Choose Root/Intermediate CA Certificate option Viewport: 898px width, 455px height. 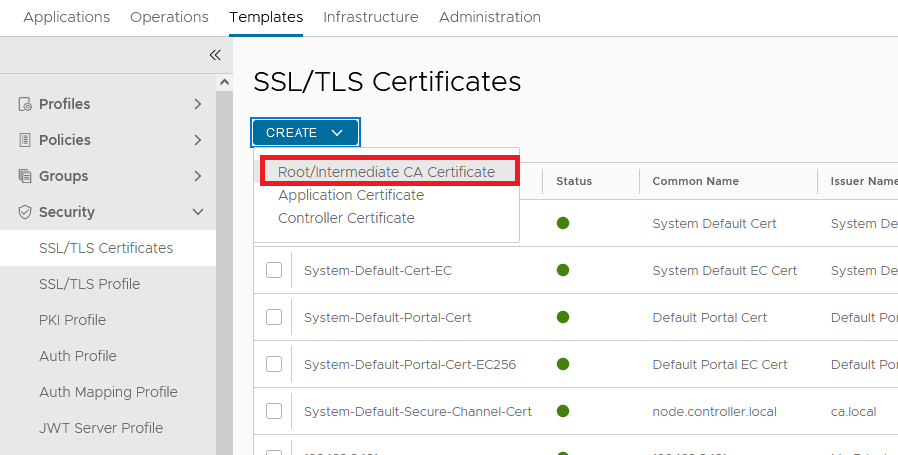pyautogui.click(x=386, y=172)
